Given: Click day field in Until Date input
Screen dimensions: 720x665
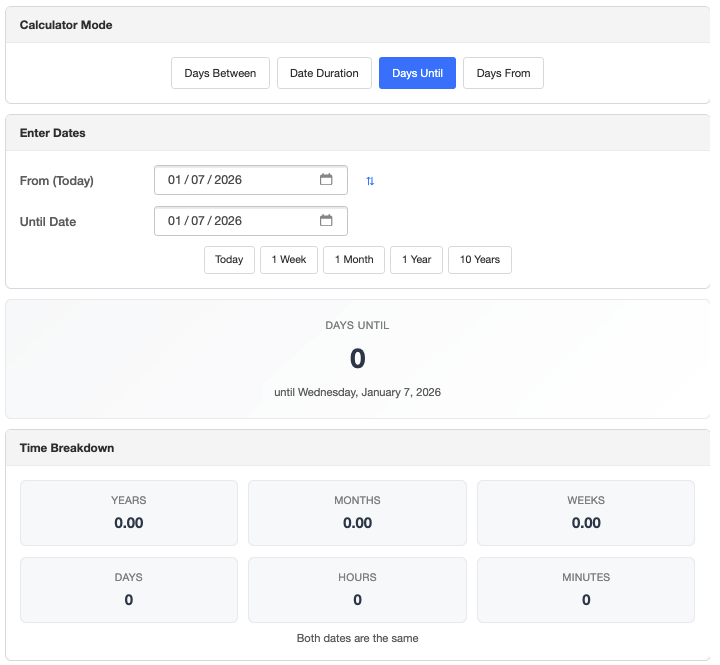Looking at the screenshot, I should (198, 221).
